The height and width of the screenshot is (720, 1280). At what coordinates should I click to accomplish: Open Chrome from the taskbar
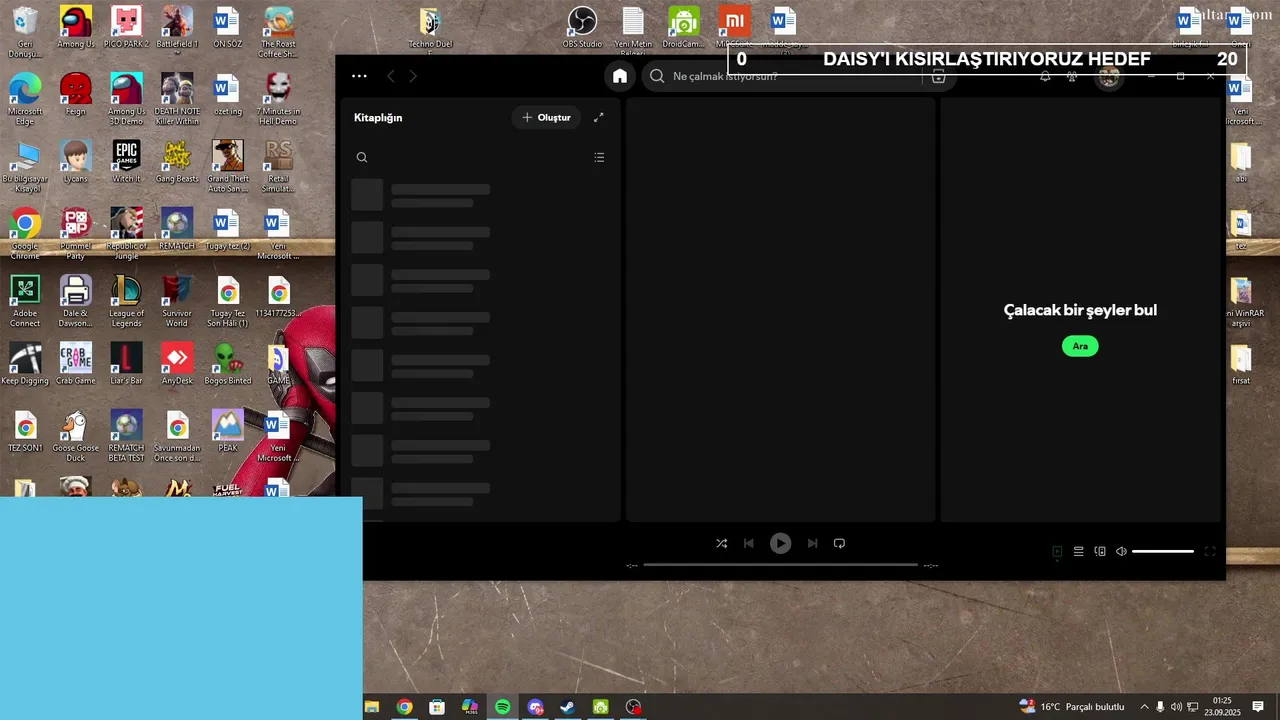(x=404, y=707)
